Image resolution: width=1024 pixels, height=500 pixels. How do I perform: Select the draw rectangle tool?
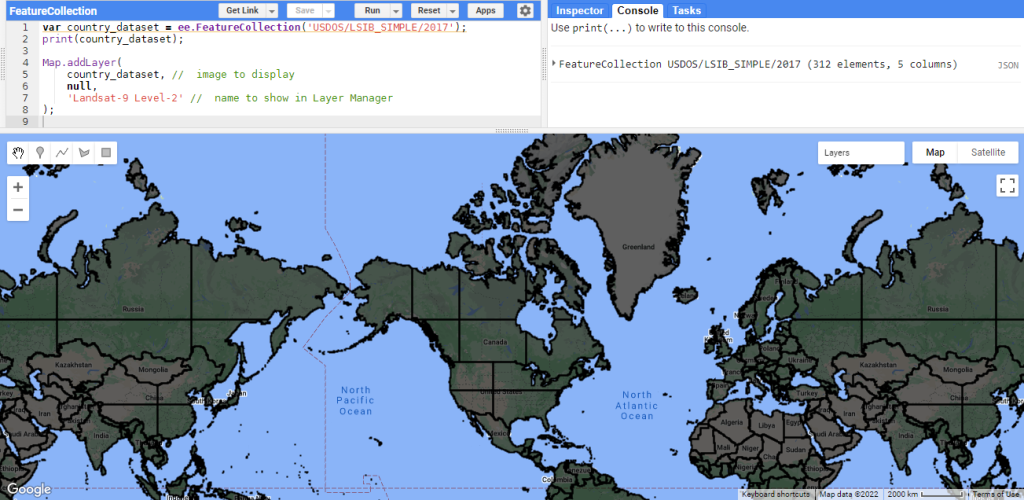(x=105, y=153)
